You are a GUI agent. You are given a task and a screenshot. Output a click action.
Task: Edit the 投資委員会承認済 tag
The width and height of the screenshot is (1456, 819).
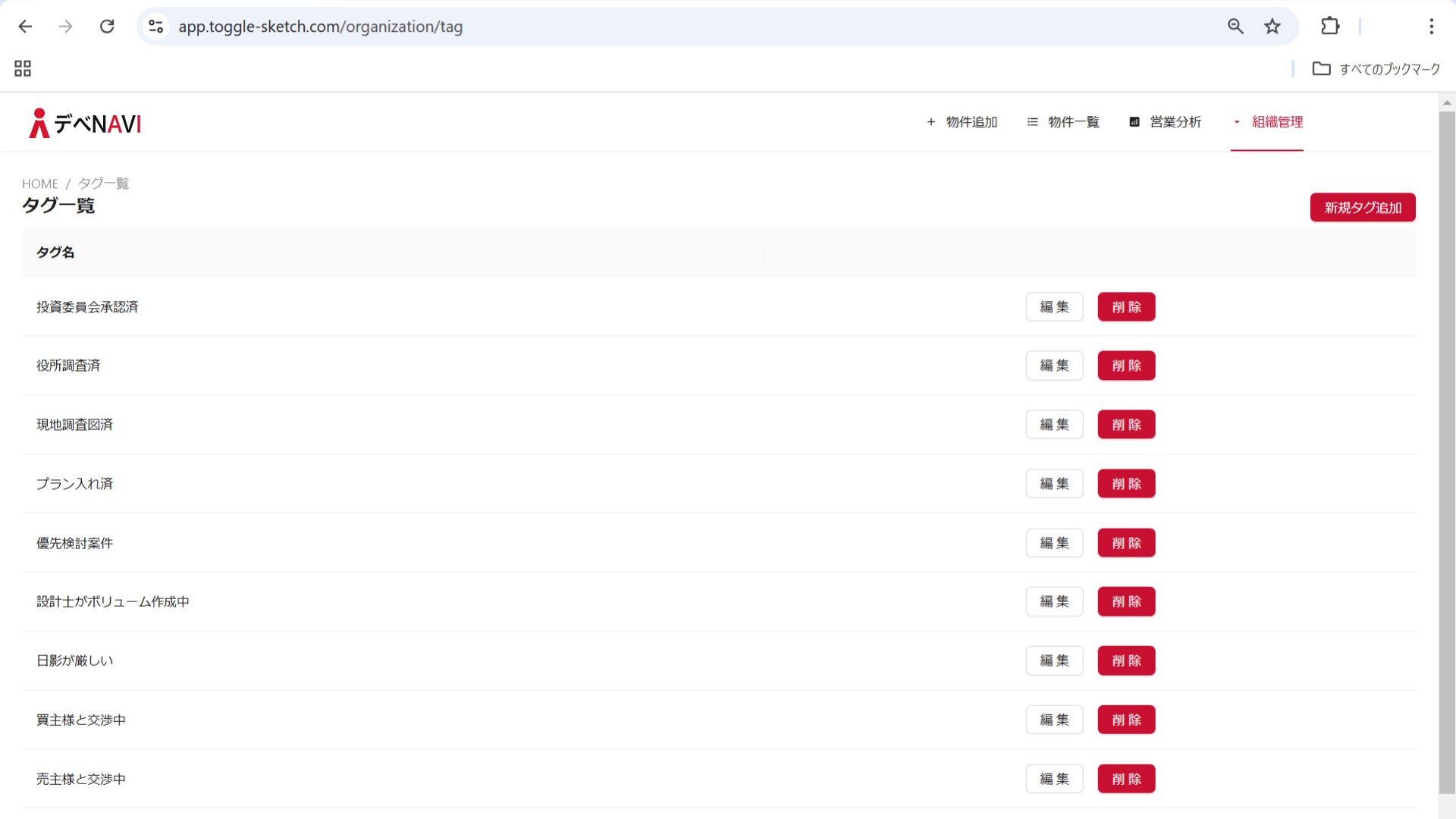pyautogui.click(x=1054, y=307)
